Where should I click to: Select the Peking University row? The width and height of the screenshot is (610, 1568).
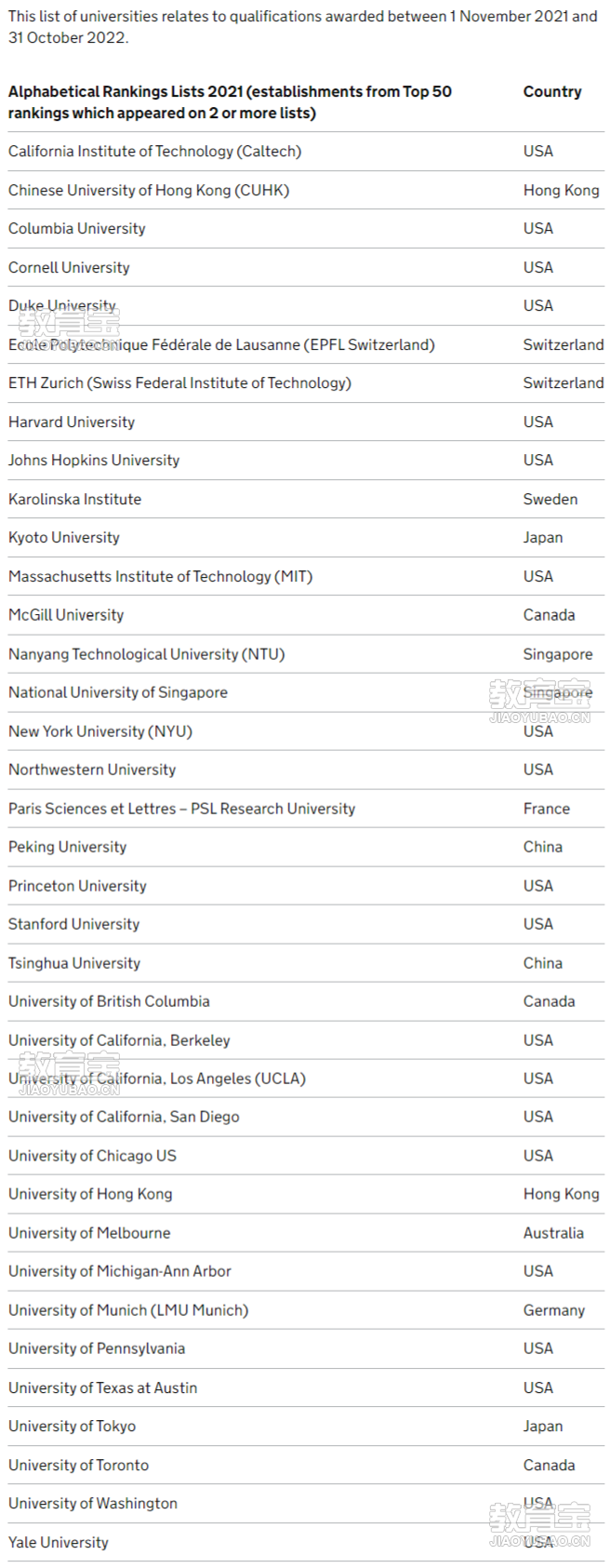(306, 847)
